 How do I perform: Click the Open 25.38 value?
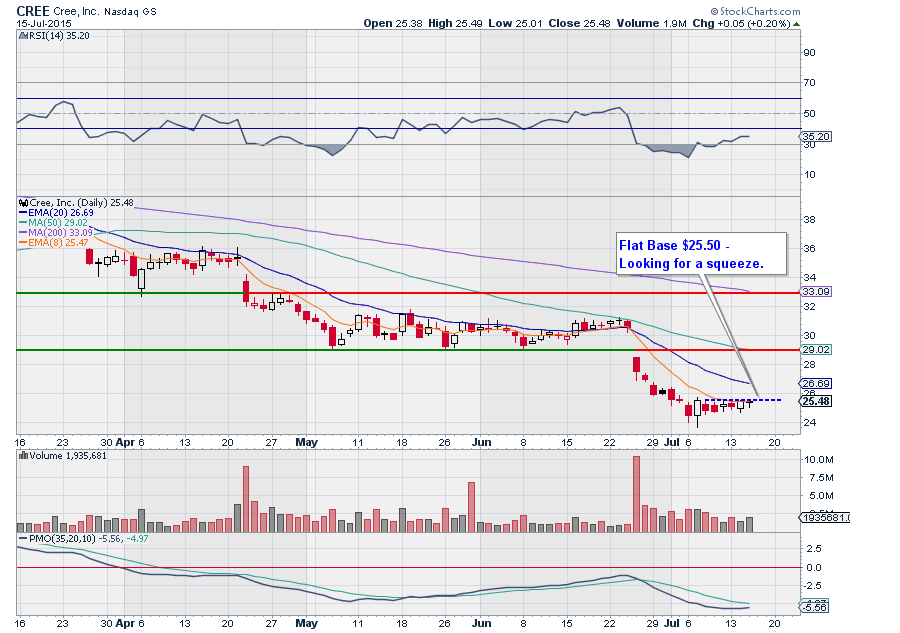[393, 24]
